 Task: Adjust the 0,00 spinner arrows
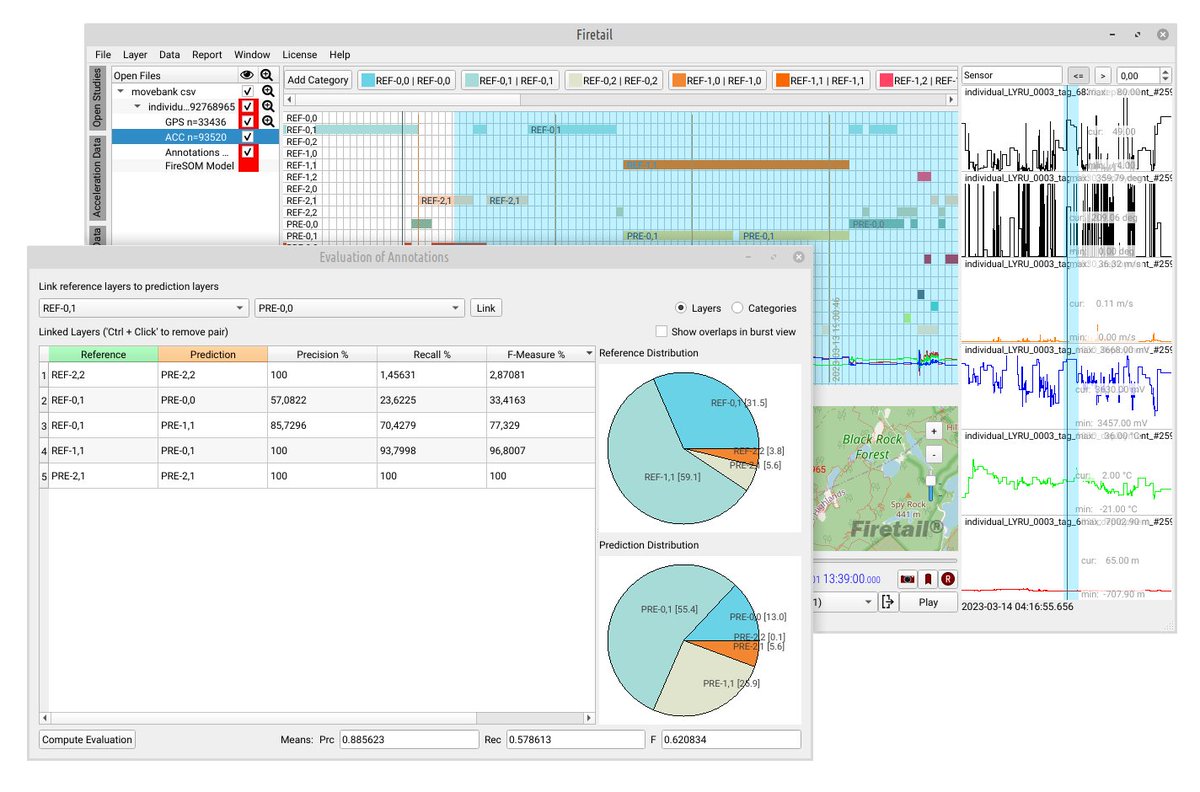point(1166,75)
